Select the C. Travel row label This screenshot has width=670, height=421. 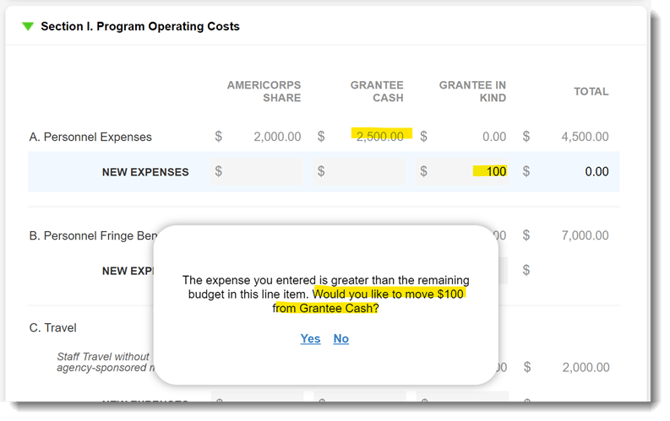click(53, 327)
